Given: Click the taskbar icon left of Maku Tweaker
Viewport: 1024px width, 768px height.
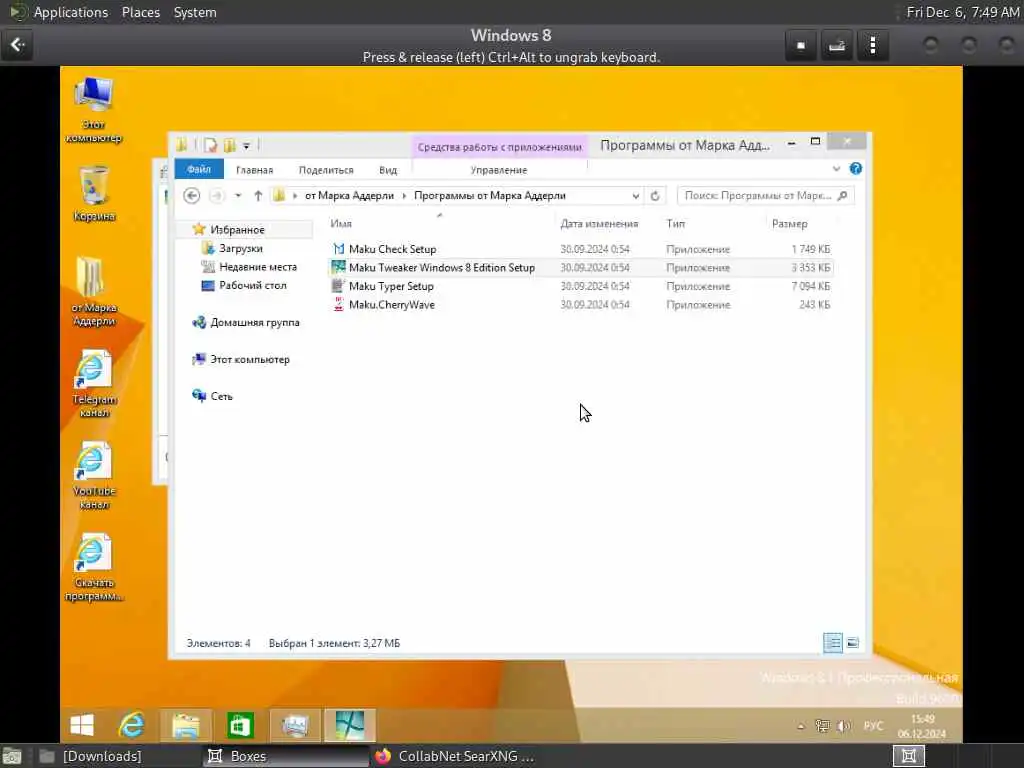Looking at the screenshot, I should [295, 725].
